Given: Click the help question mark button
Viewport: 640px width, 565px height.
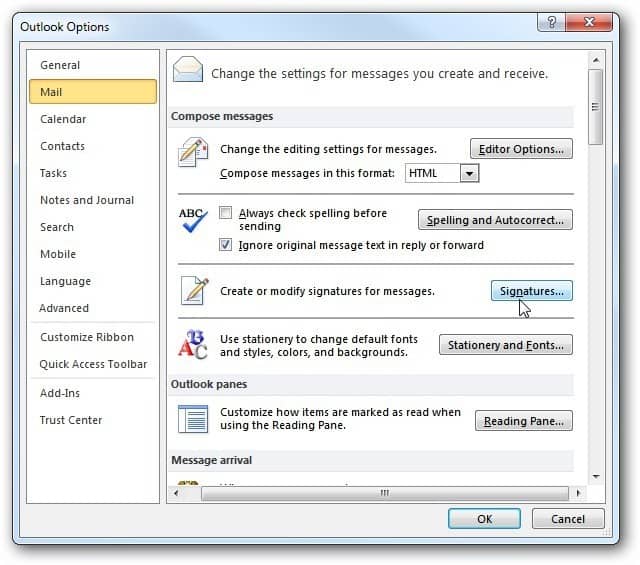Looking at the screenshot, I should pos(551,22).
